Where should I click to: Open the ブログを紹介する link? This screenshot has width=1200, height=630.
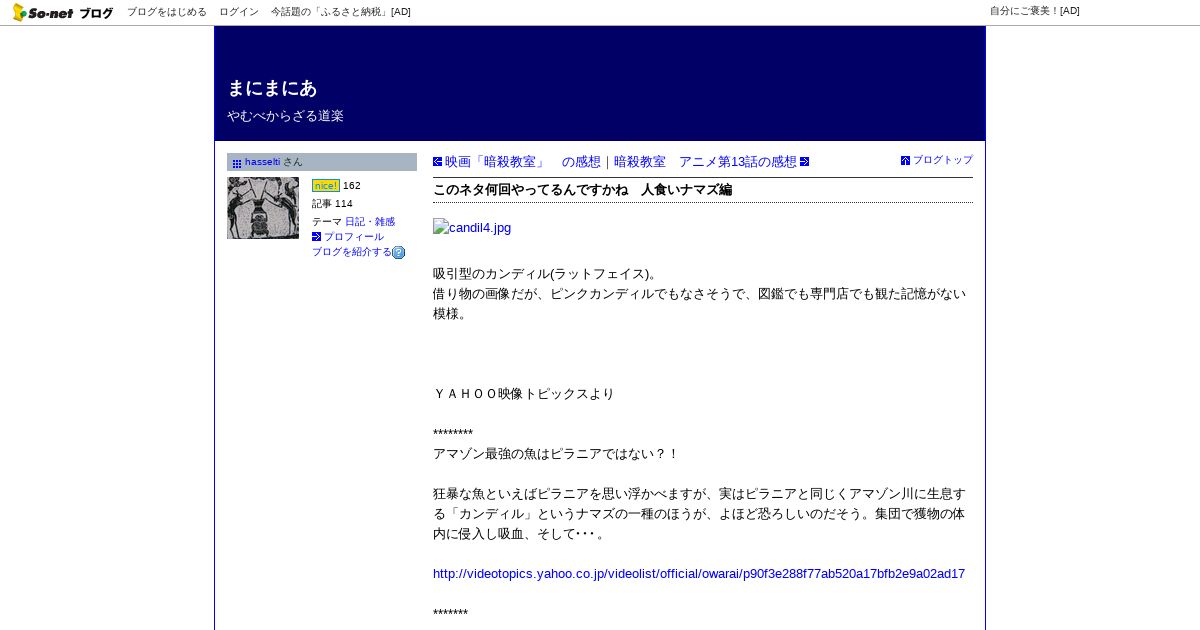coord(352,252)
